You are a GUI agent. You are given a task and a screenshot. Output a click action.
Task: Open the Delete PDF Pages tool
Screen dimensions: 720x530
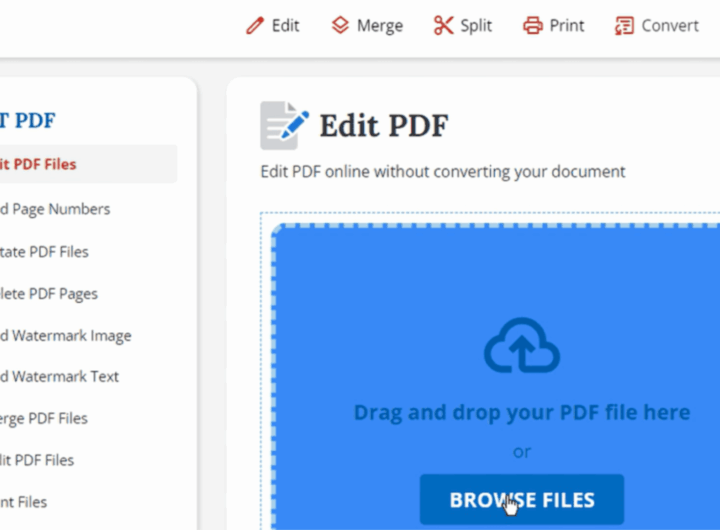coord(48,294)
